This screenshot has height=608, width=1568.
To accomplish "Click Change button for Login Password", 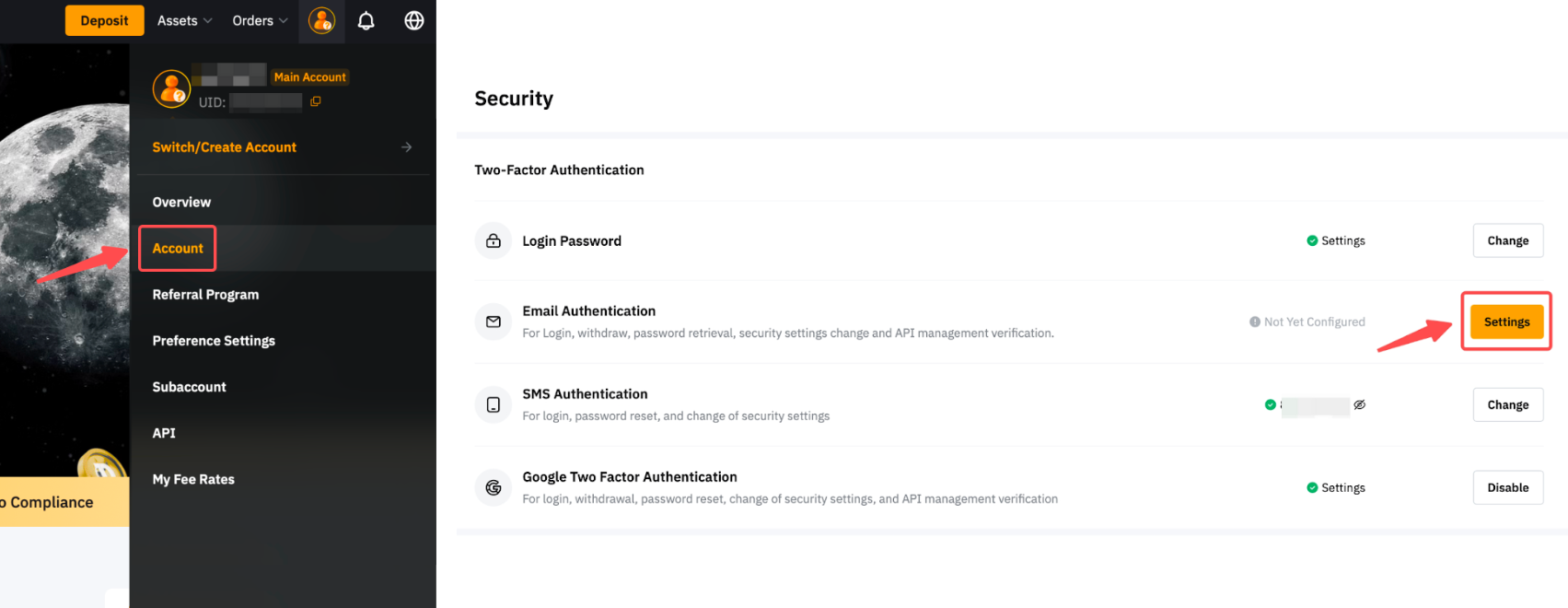I will coord(1507,241).
